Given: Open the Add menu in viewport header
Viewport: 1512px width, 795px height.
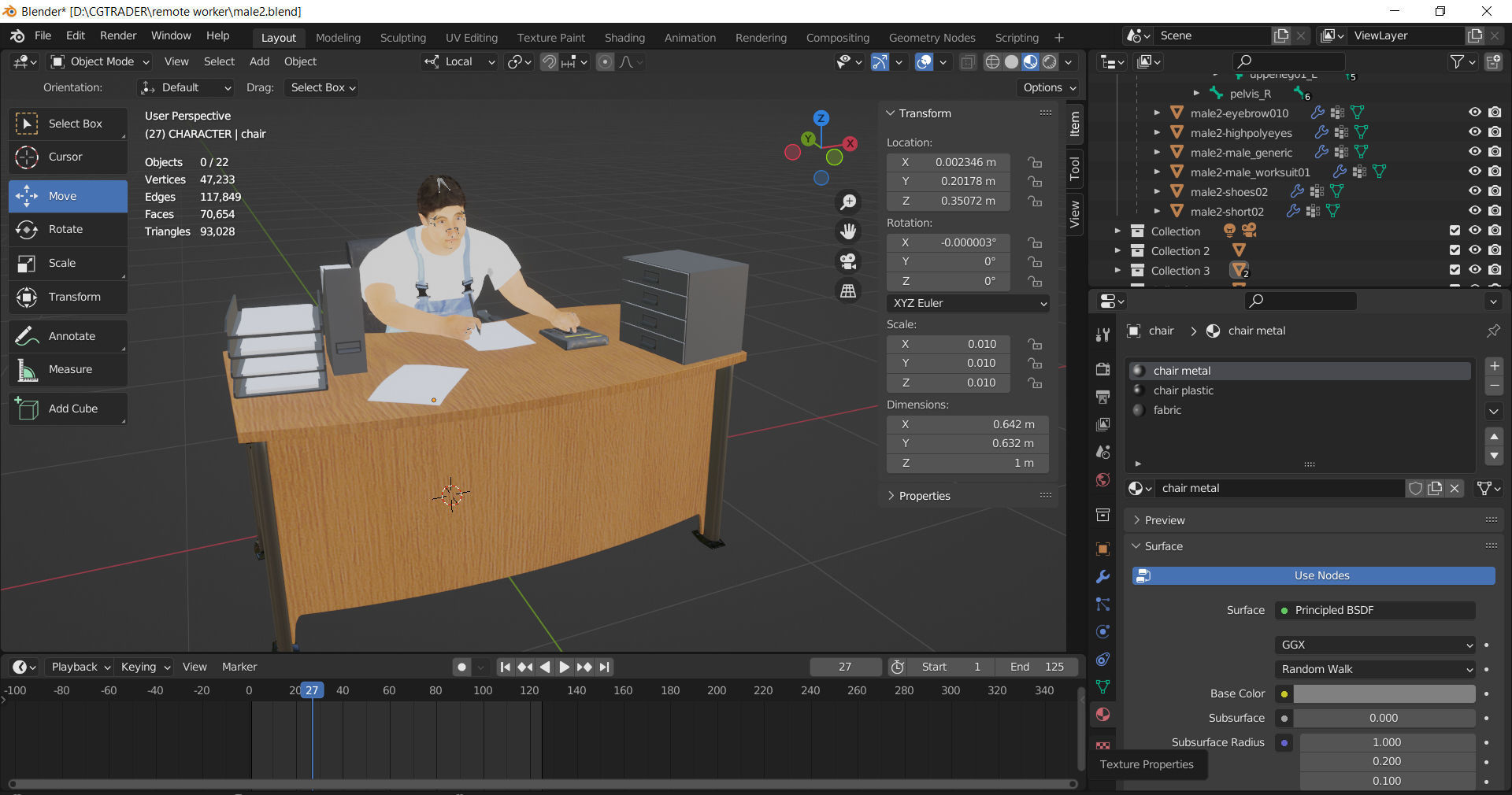Looking at the screenshot, I should coord(259,61).
